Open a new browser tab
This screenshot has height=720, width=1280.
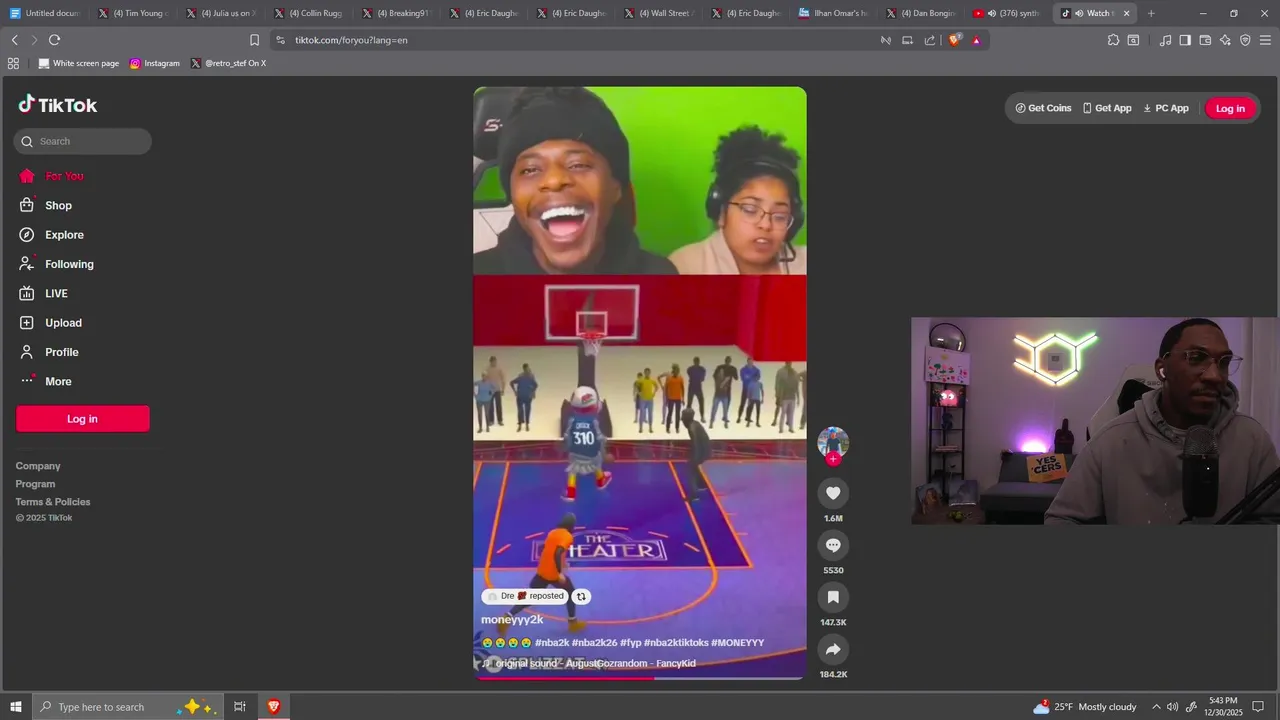pos(1151,13)
